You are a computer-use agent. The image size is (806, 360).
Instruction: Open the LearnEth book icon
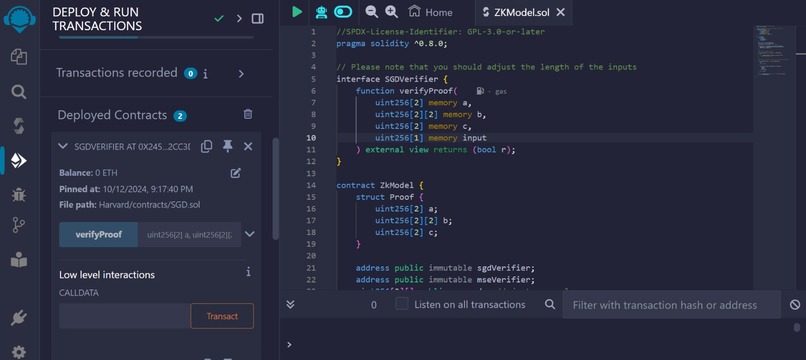click(19, 260)
